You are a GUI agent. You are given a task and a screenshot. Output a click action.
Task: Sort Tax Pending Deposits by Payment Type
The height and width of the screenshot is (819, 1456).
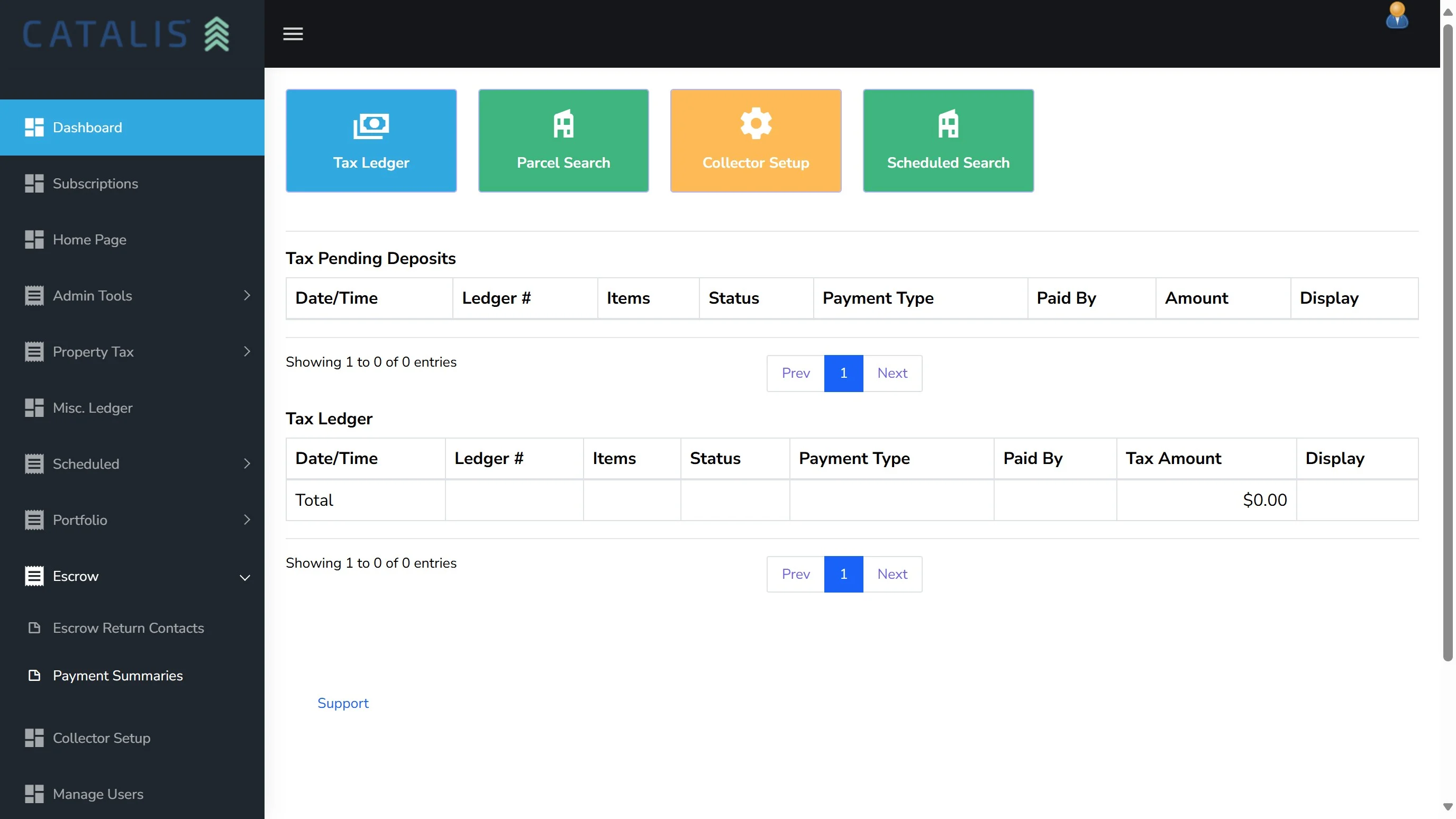(x=920, y=298)
